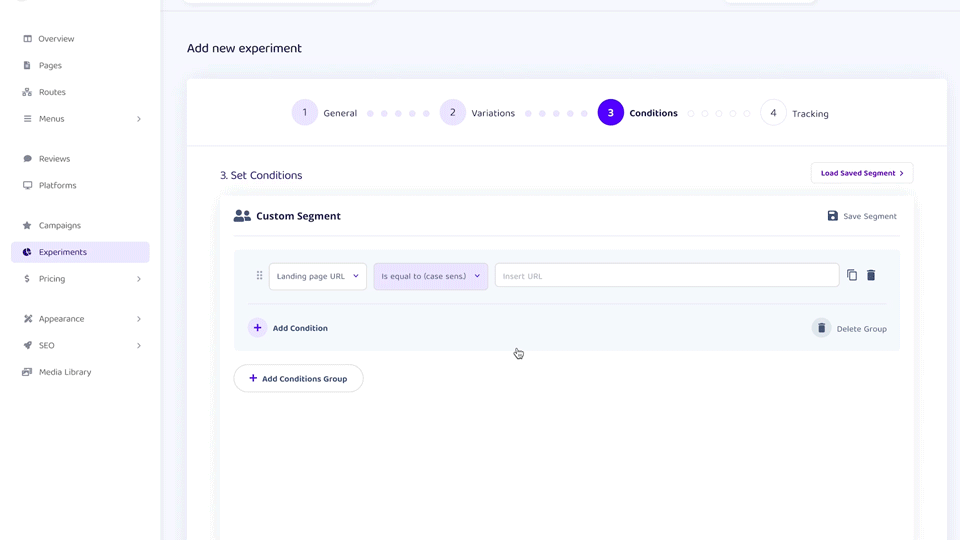The image size is (960, 540).
Task: Go to step 4 Tracking
Action: click(794, 113)
